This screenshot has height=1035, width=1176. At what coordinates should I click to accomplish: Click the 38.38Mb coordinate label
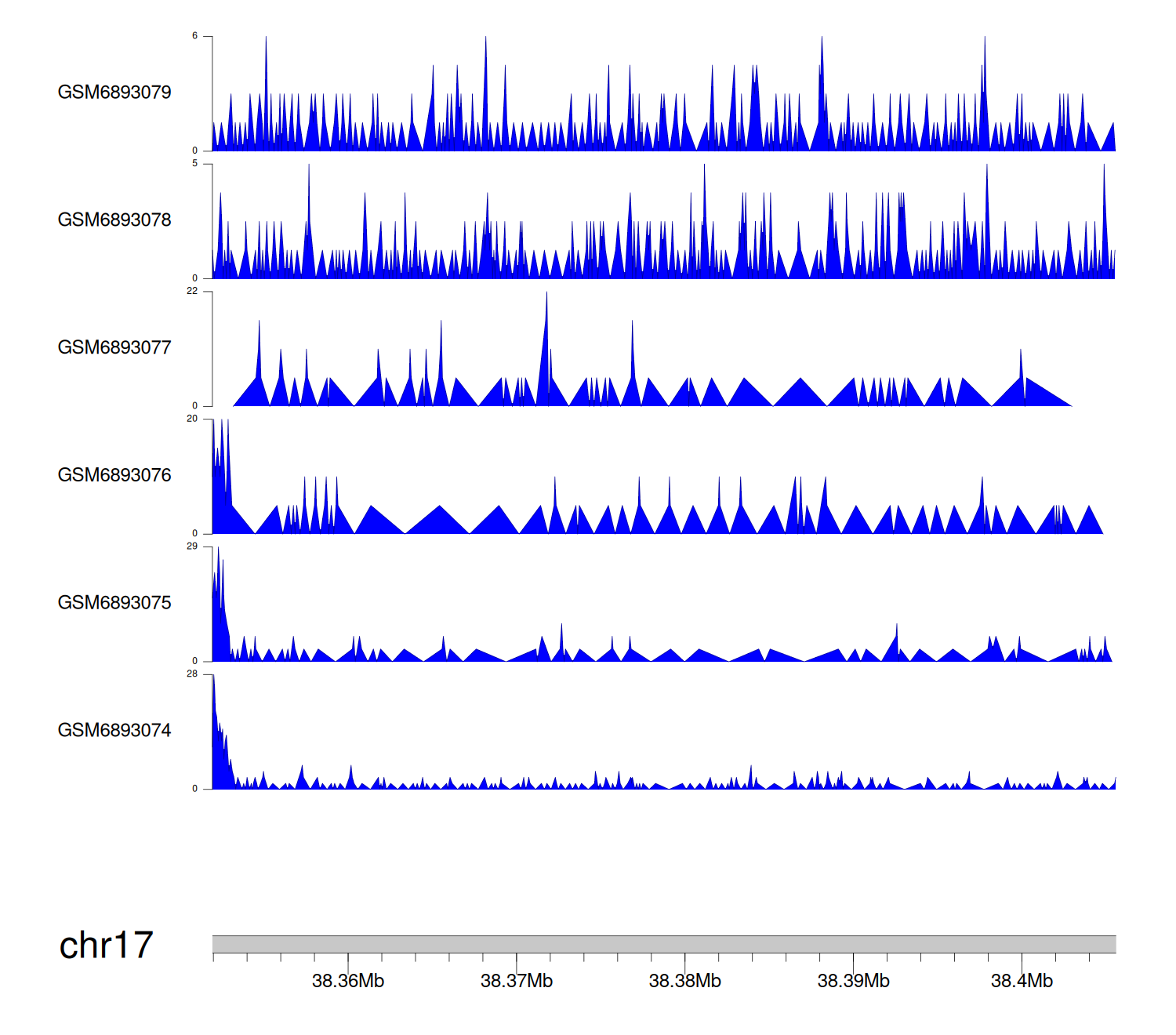pyautogui.click(x=685, y=981)
